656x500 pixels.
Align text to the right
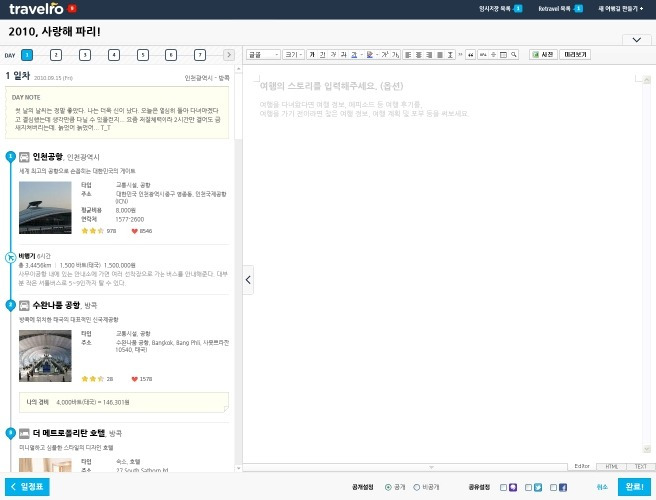429,55
